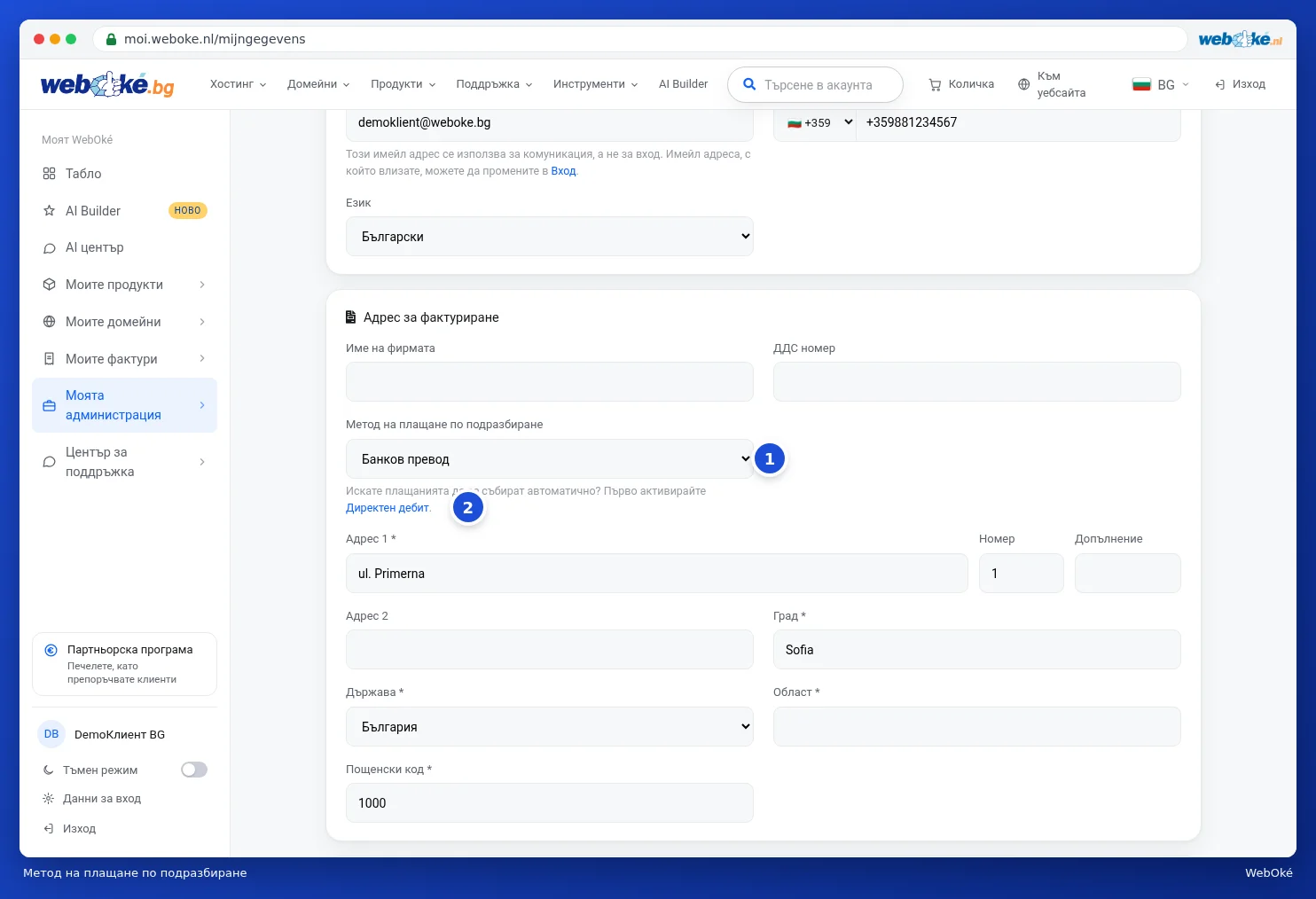The height and width of the screenshot is (899, 1316).
Task: Toggle the Тъмен режим switch
Action: point(194,770)
